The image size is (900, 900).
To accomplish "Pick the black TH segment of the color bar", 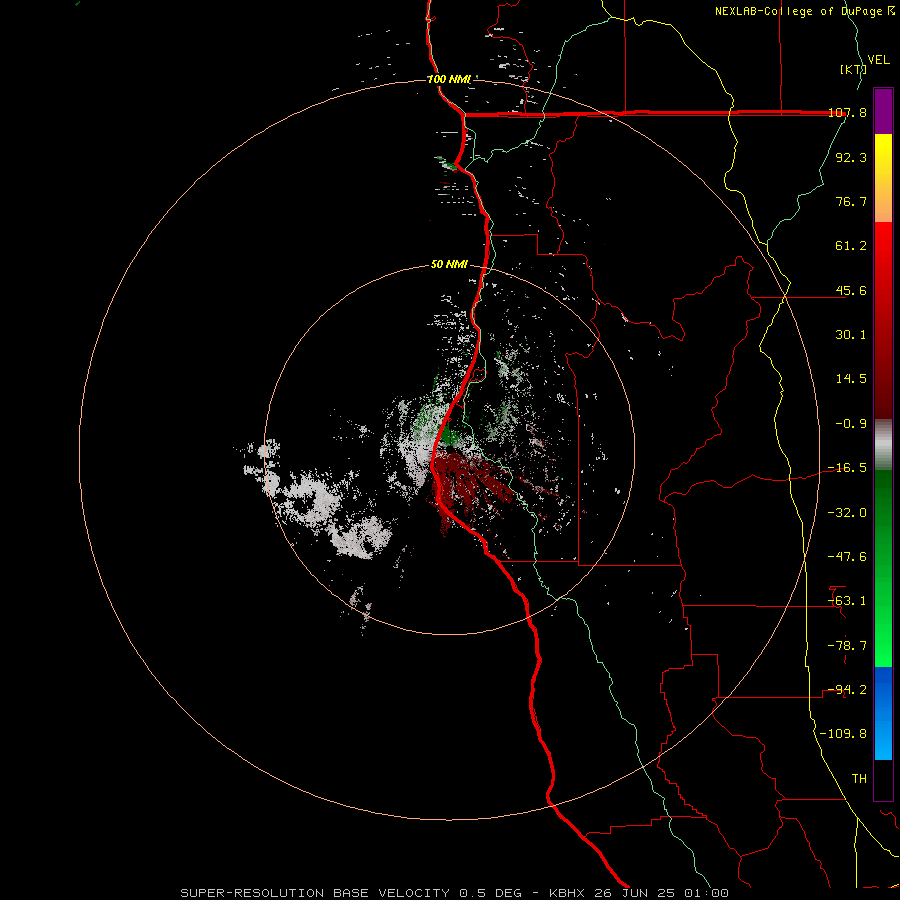I will click(x=883, y=780).
